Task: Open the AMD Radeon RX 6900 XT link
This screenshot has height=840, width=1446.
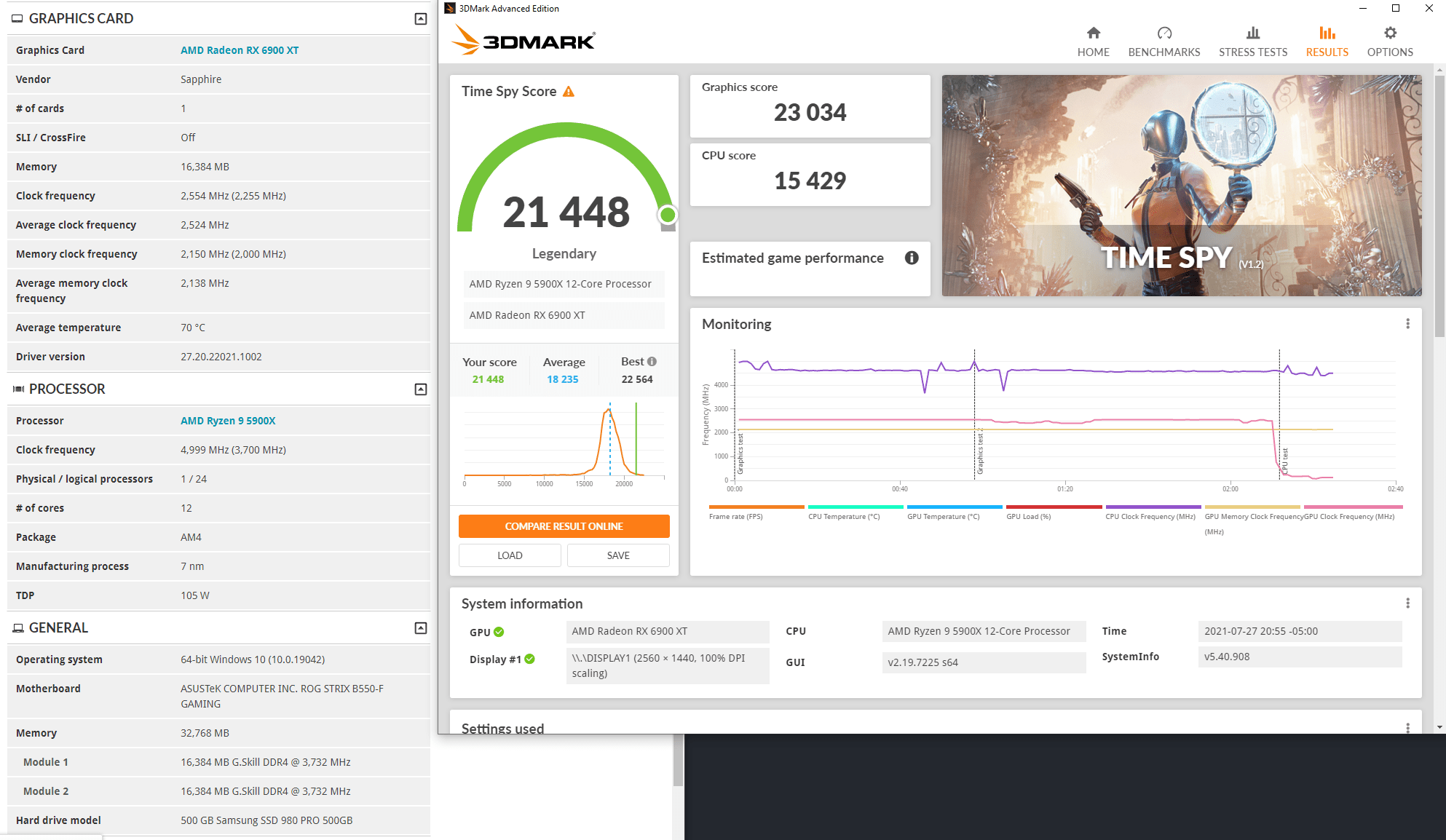Action: coord(240,49)
